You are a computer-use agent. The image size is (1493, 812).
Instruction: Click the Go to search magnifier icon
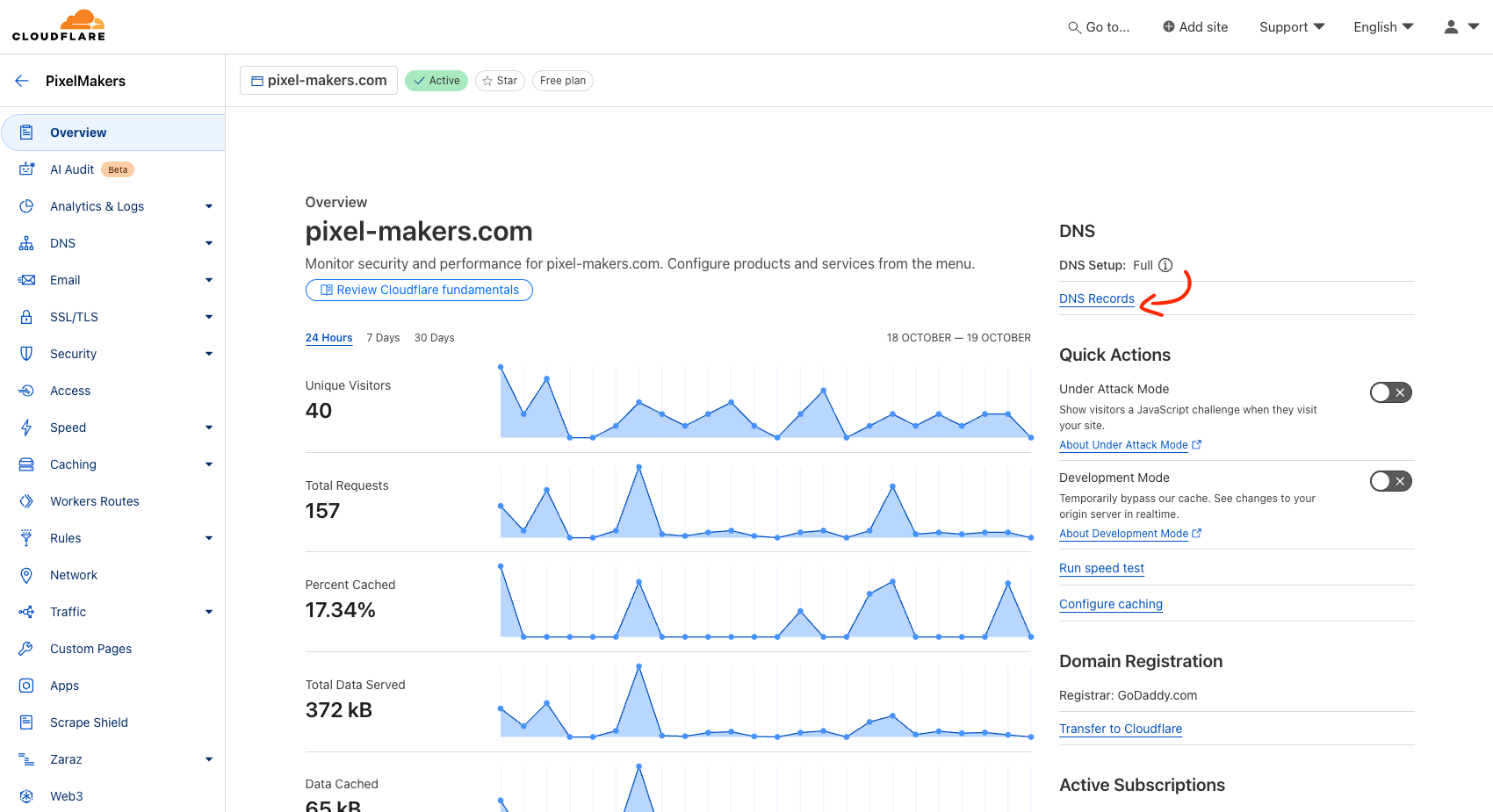pos(1074,27)
